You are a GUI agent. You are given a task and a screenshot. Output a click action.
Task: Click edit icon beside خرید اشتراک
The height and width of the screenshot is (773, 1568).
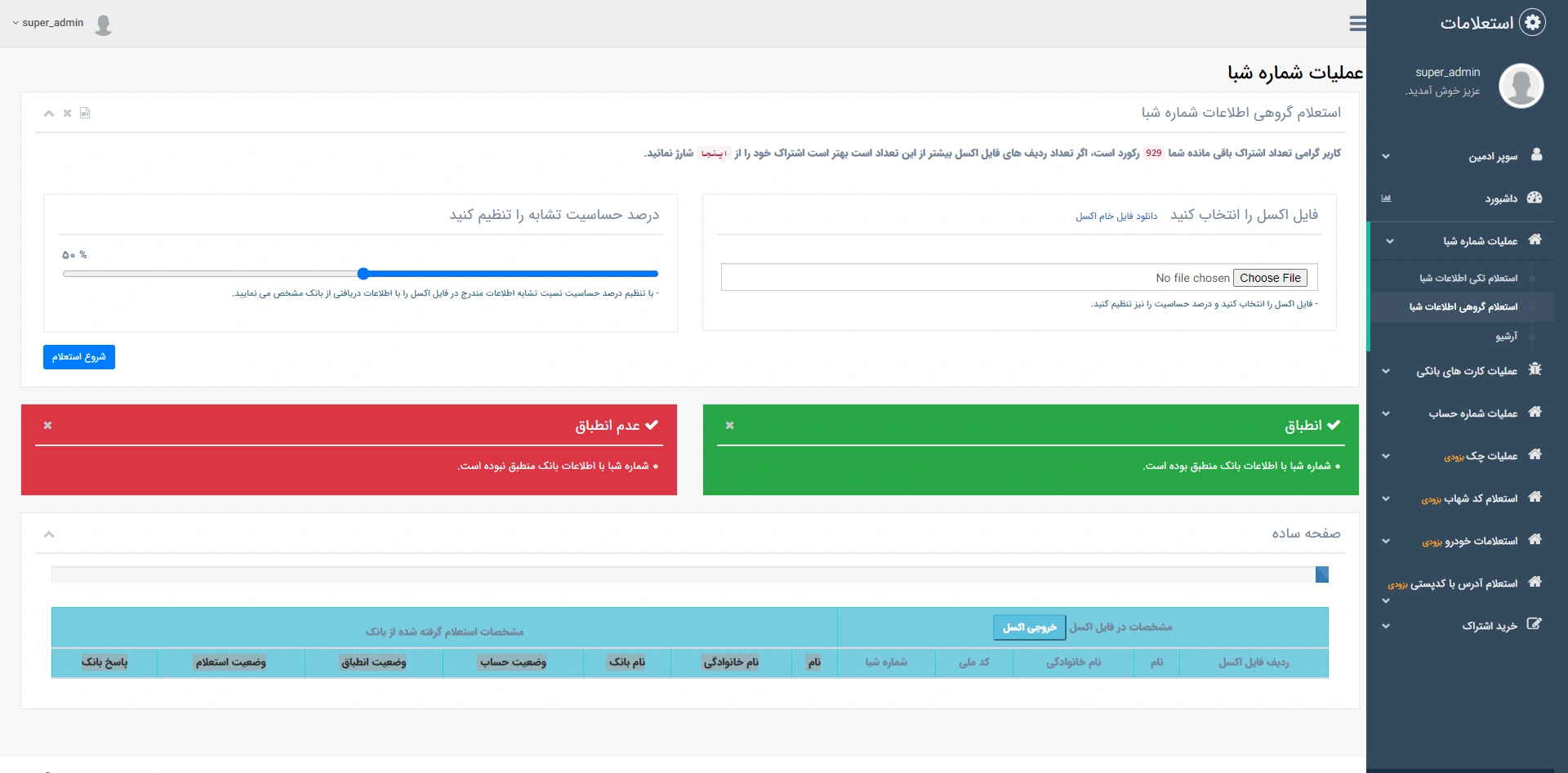(1535, 623)
